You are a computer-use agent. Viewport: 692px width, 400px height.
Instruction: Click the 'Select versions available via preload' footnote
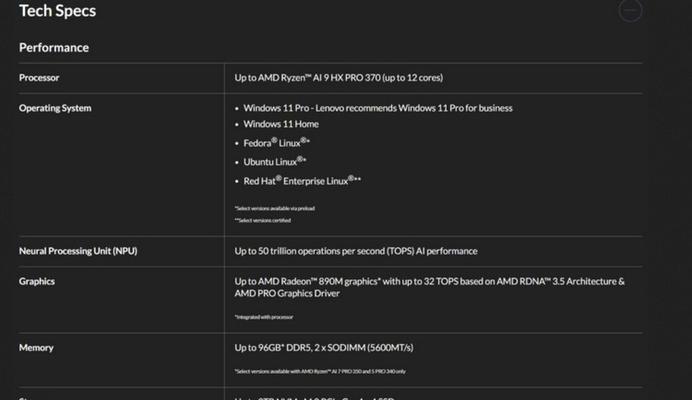pos(275,208)
